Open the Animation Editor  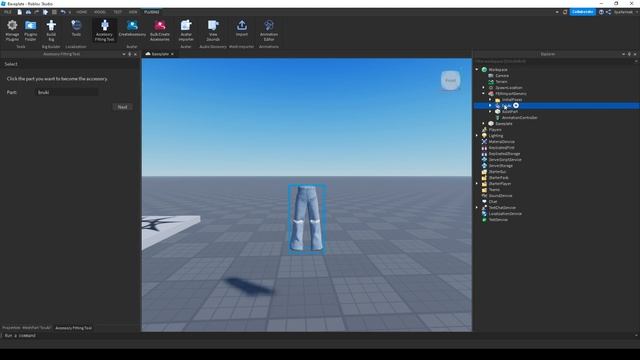pyautogui.click(x=269, y=31)
